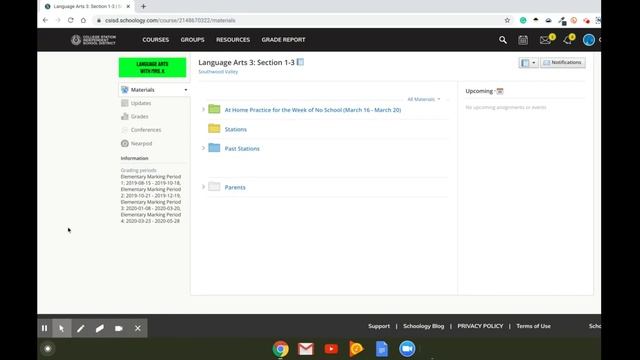The image size is (640, 360).
Task: Close the recorder toolbar
Action: pyautogui.click(x=138, y=328)
